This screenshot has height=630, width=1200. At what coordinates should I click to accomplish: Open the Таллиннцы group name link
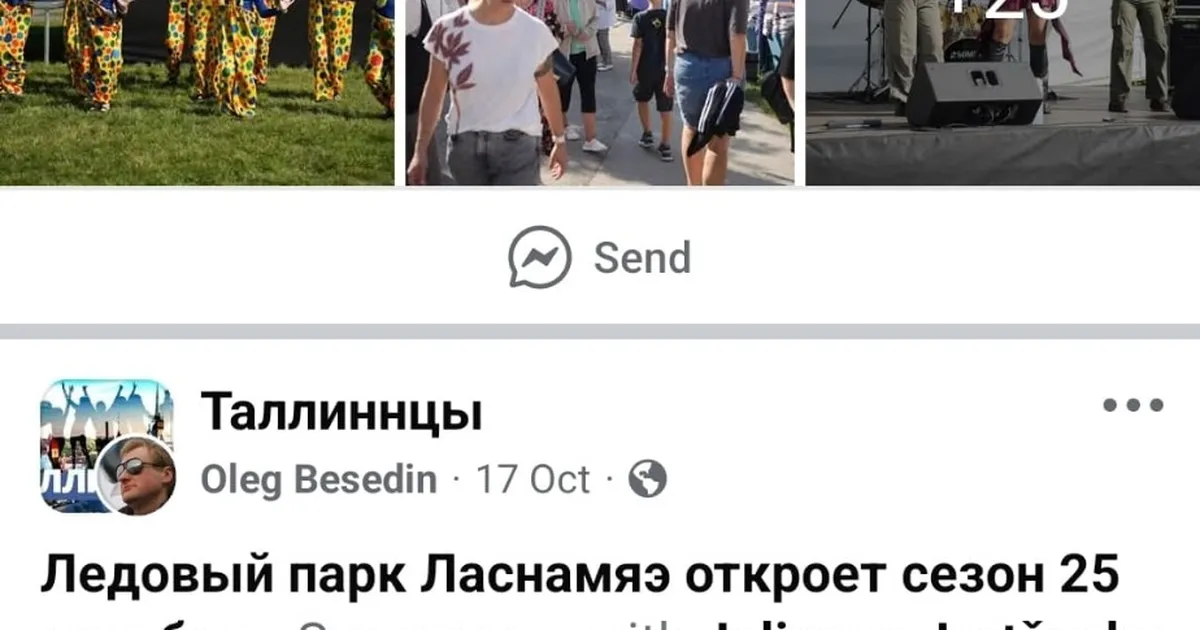(342, 413)
